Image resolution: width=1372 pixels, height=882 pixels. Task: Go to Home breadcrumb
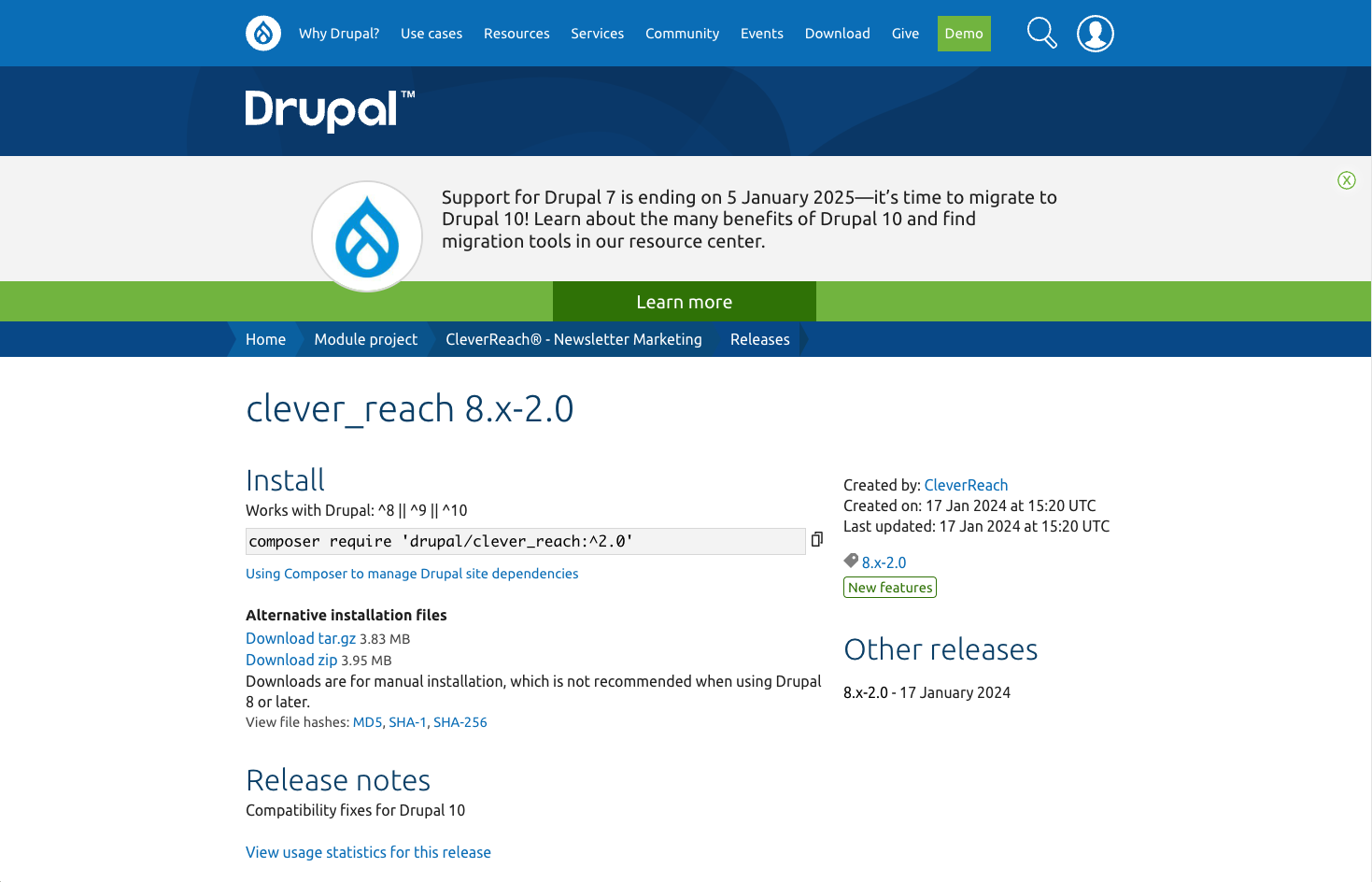[265, 339]
